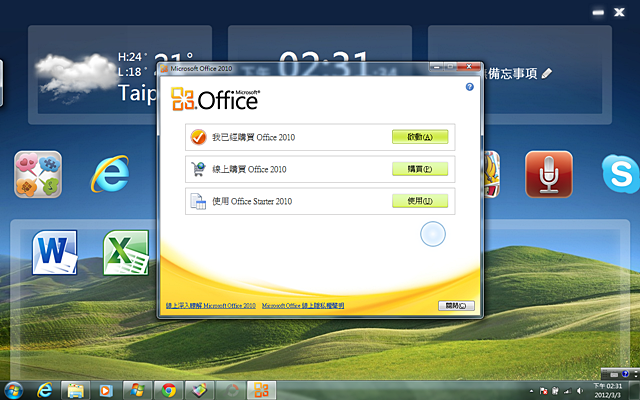Click the 啟動(A) activate button
640x400 pixels.
tap(420, 137)
